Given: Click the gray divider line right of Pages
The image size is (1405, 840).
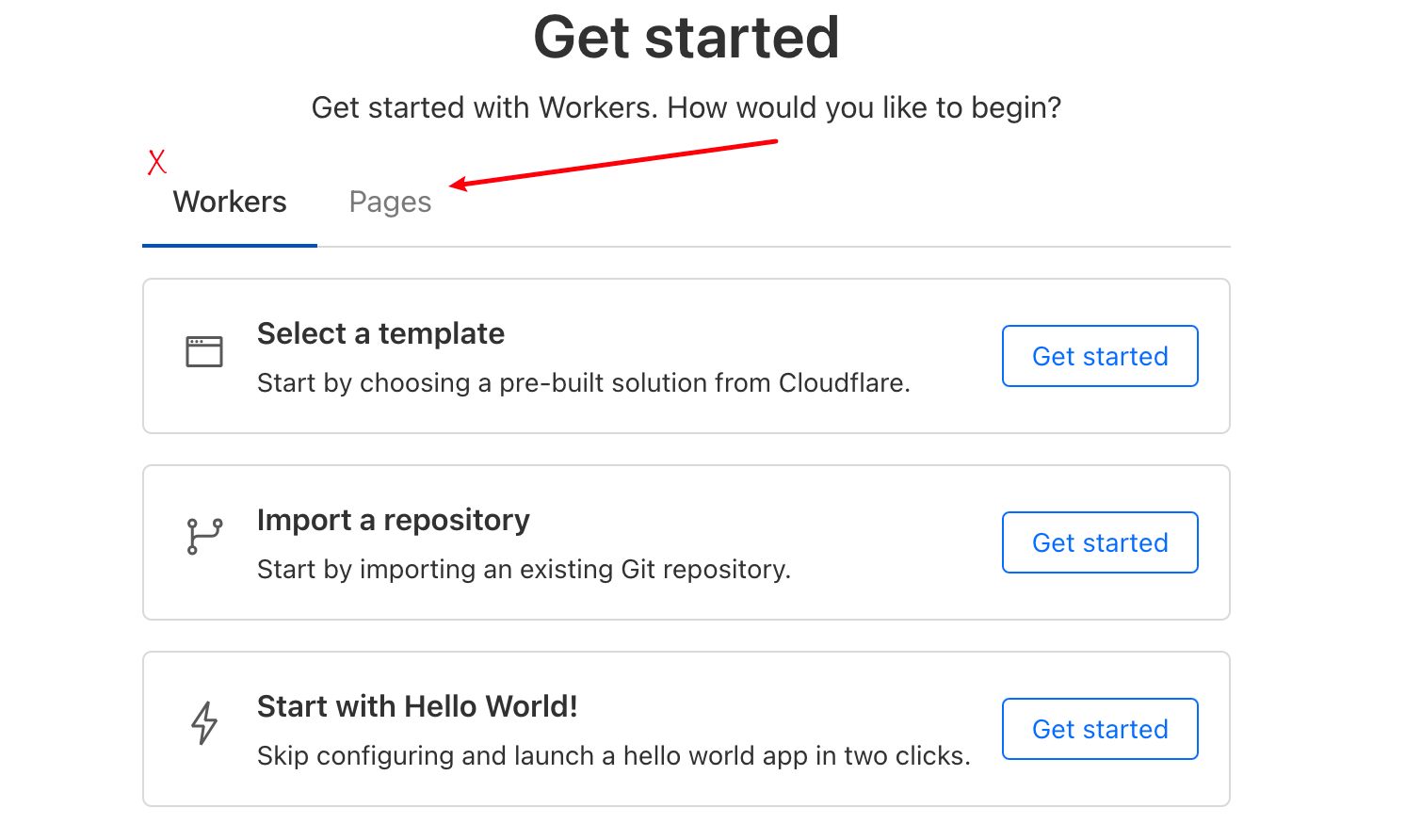Looking at the screenshot, I should (x=772, y=247).
